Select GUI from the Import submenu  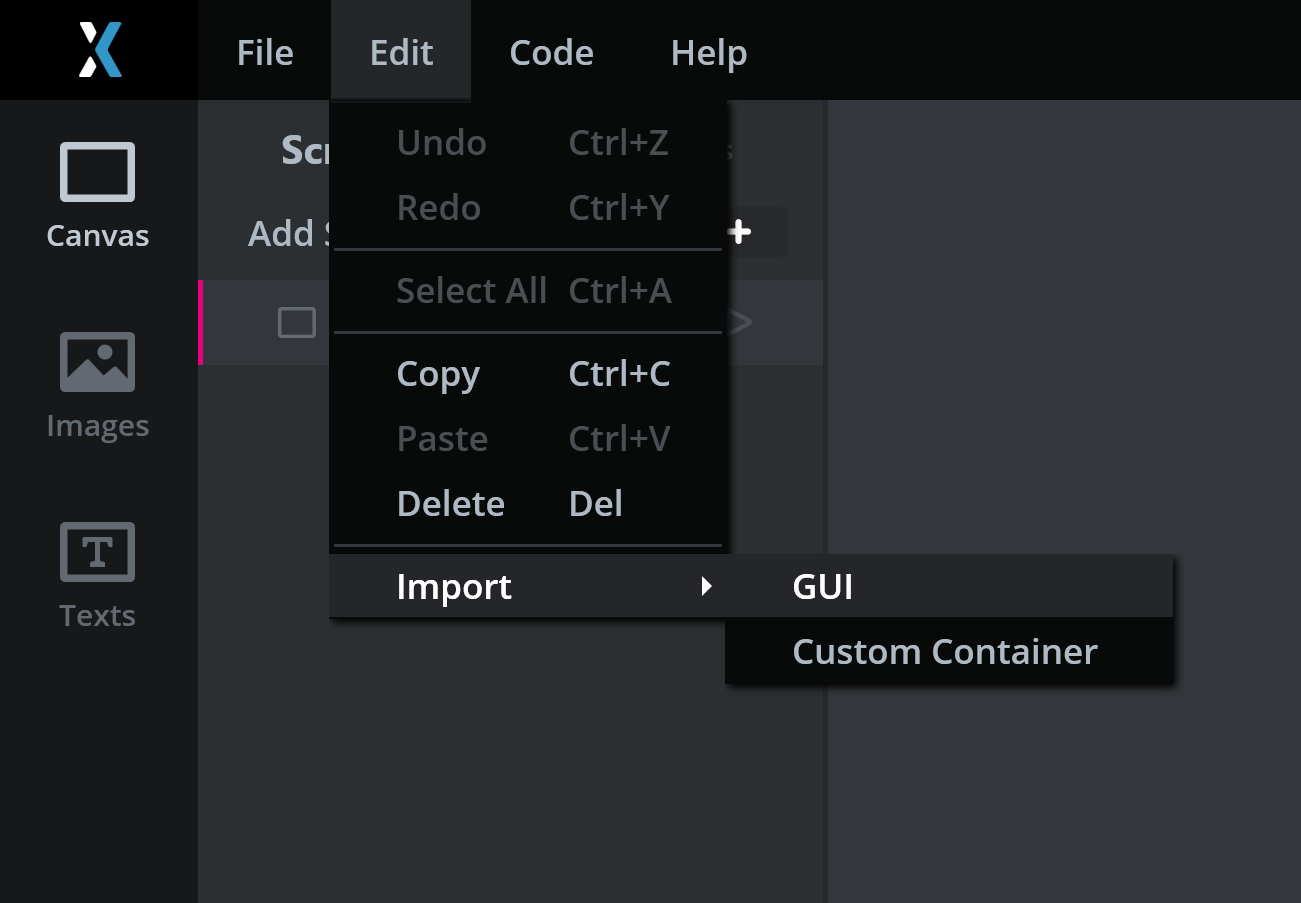(822, 587)
